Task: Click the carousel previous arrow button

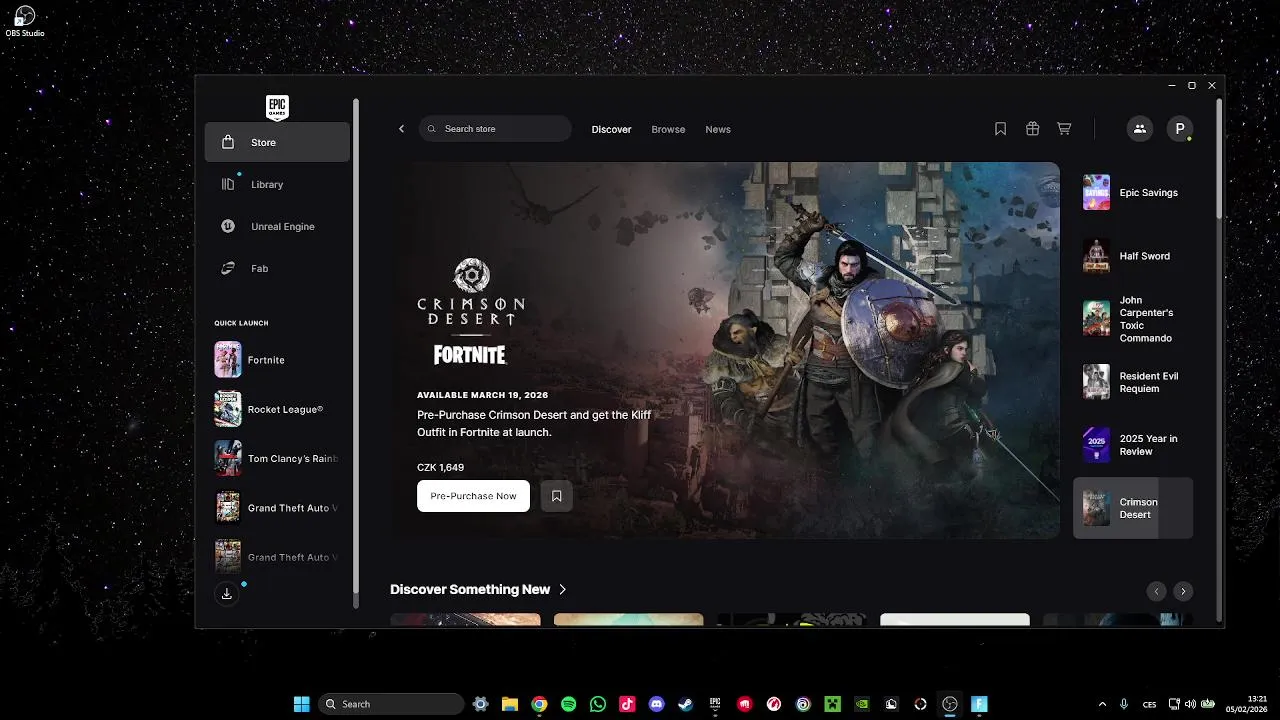Action: point(1156,591)
